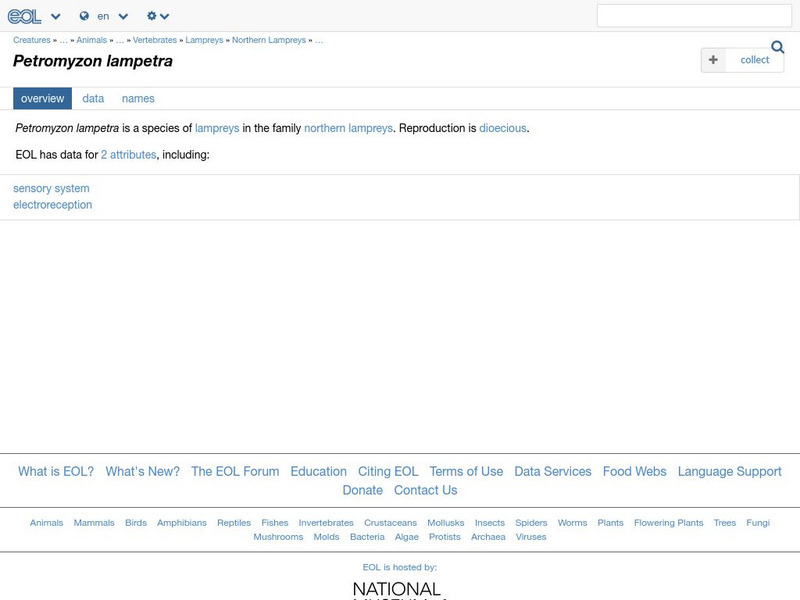Viewport: 800px width, 600px height.
Task: Click the magnifying glass search icon
Action: pos(778,47)
